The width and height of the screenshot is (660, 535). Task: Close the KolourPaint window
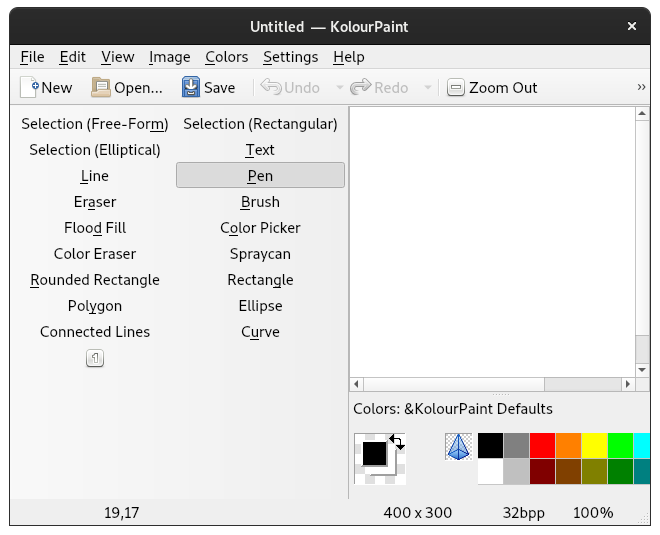[x=632, y=26]
